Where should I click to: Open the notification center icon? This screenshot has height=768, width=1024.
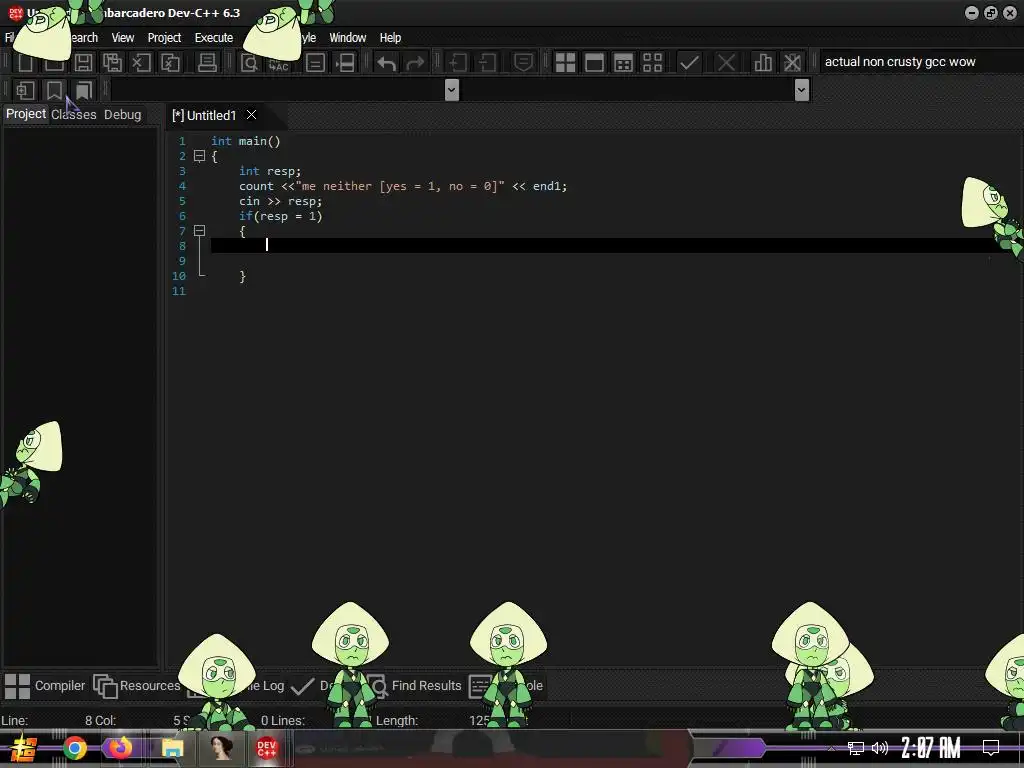pyautogui.click(x=991, y=748)
